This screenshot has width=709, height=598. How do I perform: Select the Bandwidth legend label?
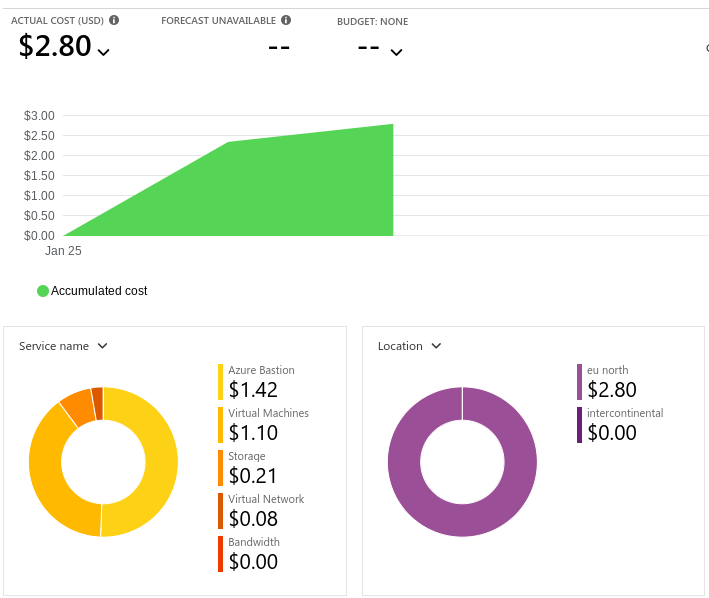[254, 542]
